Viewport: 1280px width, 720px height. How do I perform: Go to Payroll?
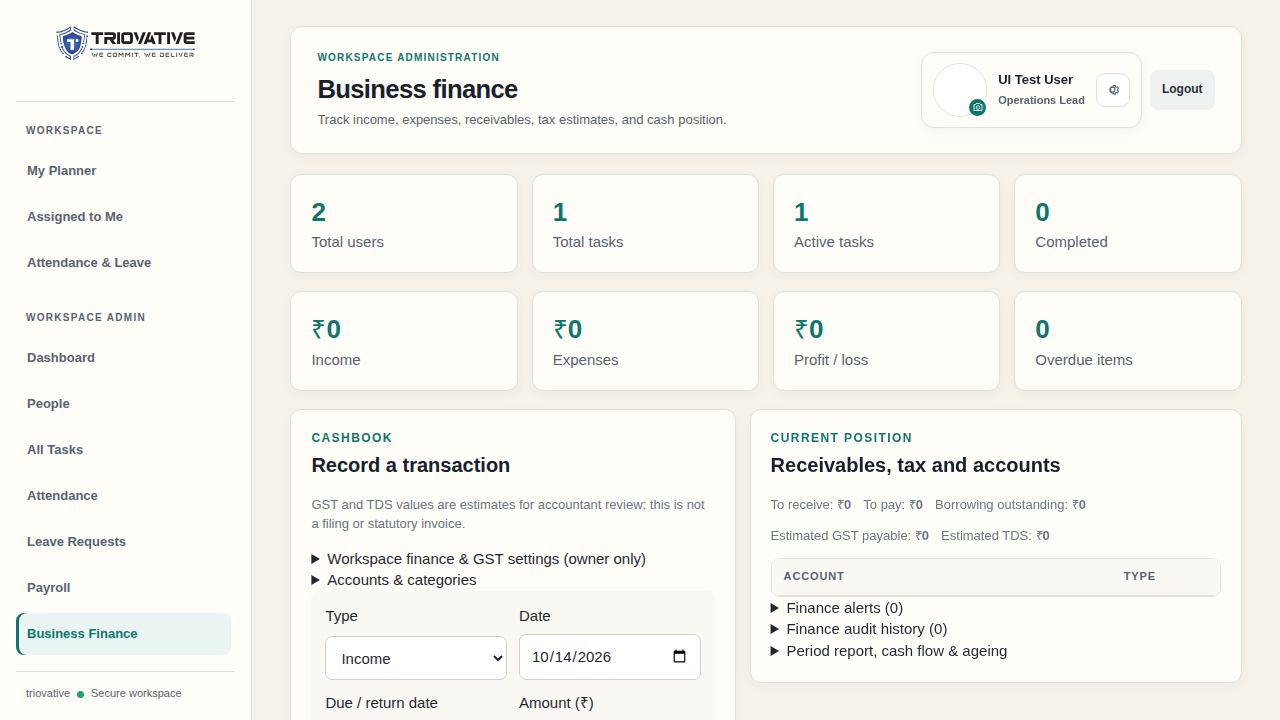[x=124, y=588]
